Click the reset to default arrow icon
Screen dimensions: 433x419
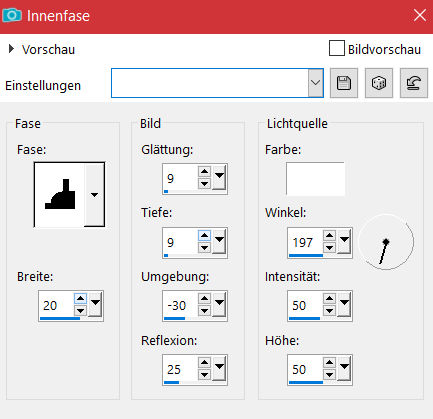click(414, 83)
